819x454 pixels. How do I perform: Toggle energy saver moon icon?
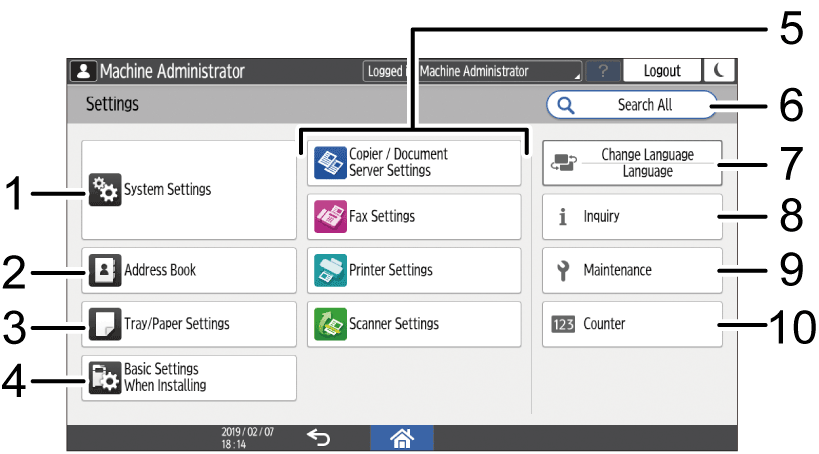click(x=719, y=71)
